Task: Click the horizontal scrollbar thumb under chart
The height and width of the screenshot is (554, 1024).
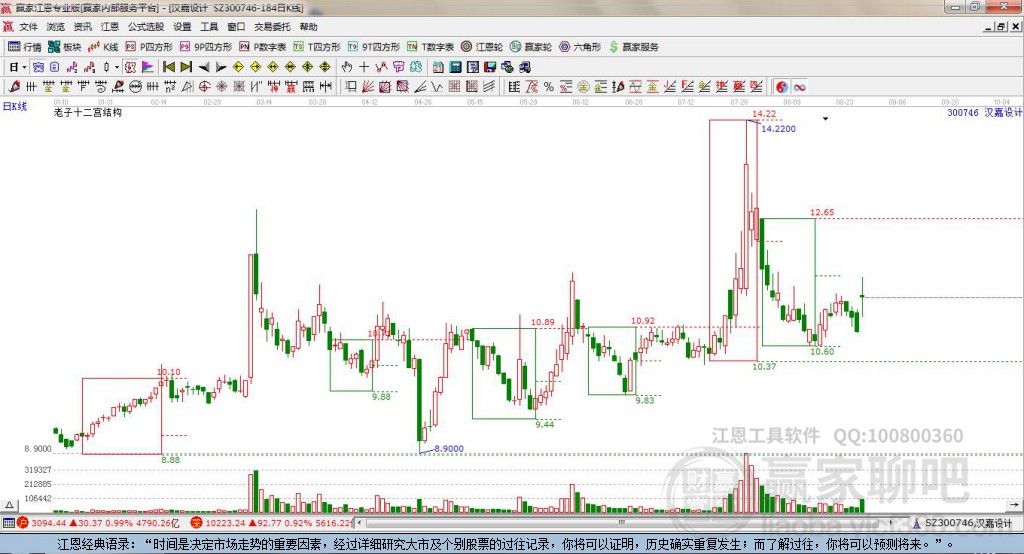Action: click(x=622, y=523)
